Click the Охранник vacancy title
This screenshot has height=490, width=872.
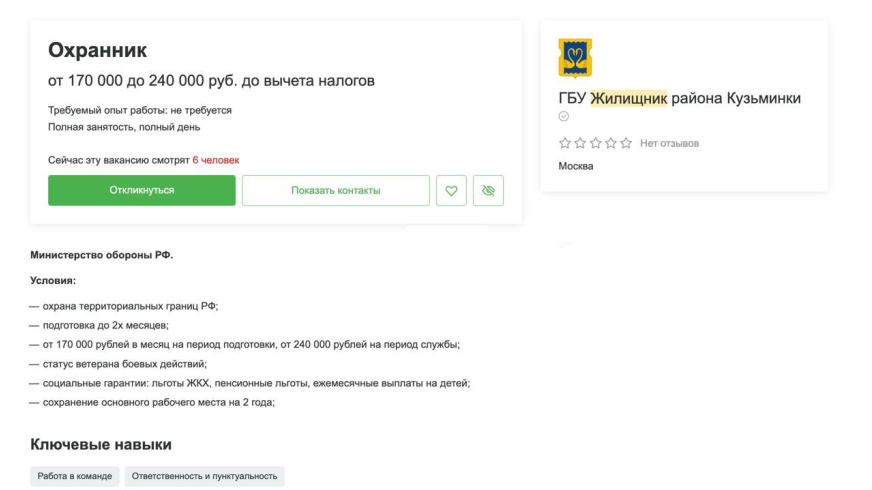pos(97,50)
